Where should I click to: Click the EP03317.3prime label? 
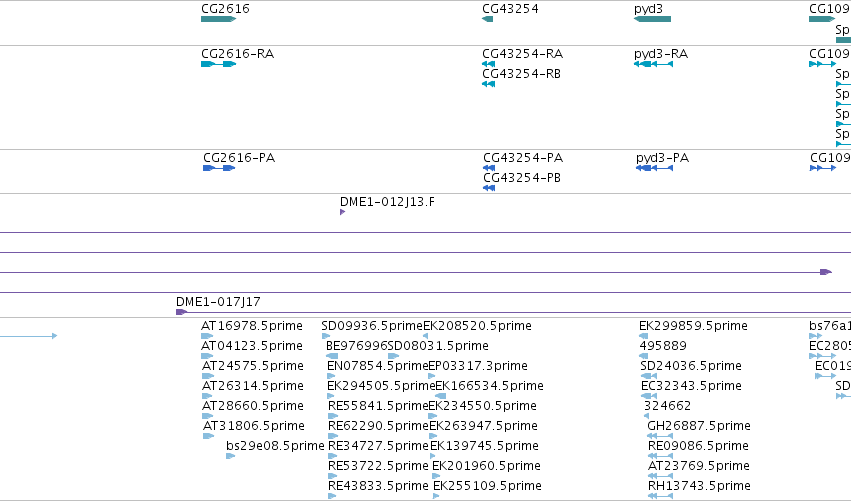[478, 366]
